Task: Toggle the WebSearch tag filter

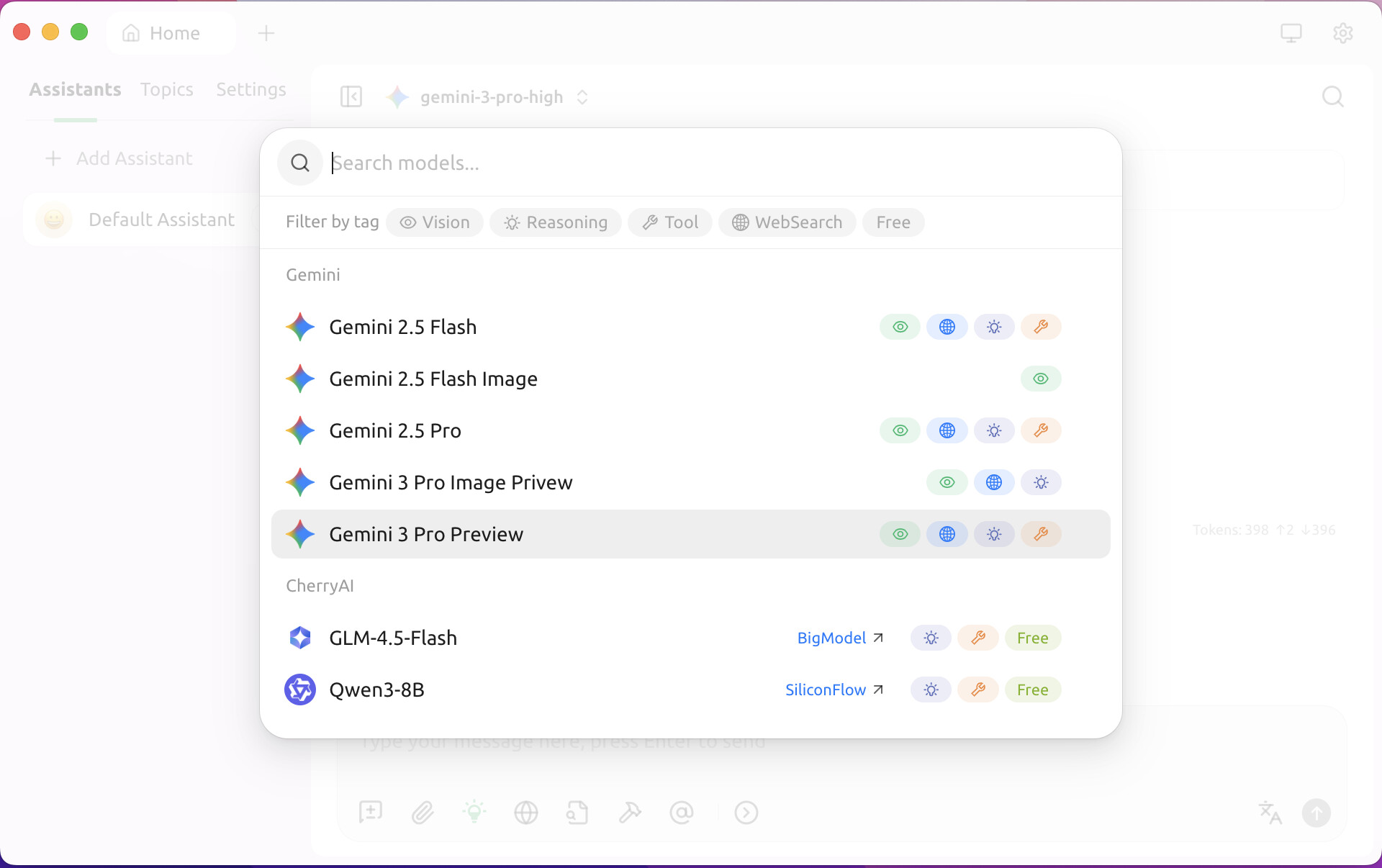Action: (x=787, y=222)
